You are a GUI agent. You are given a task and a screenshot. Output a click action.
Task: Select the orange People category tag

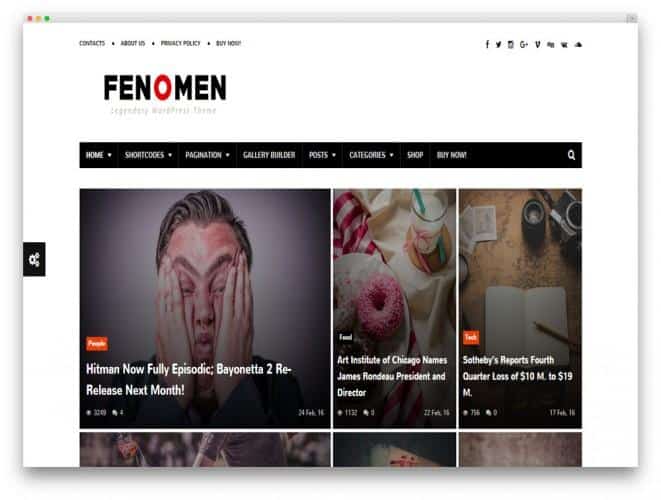(x=97, y=344)
